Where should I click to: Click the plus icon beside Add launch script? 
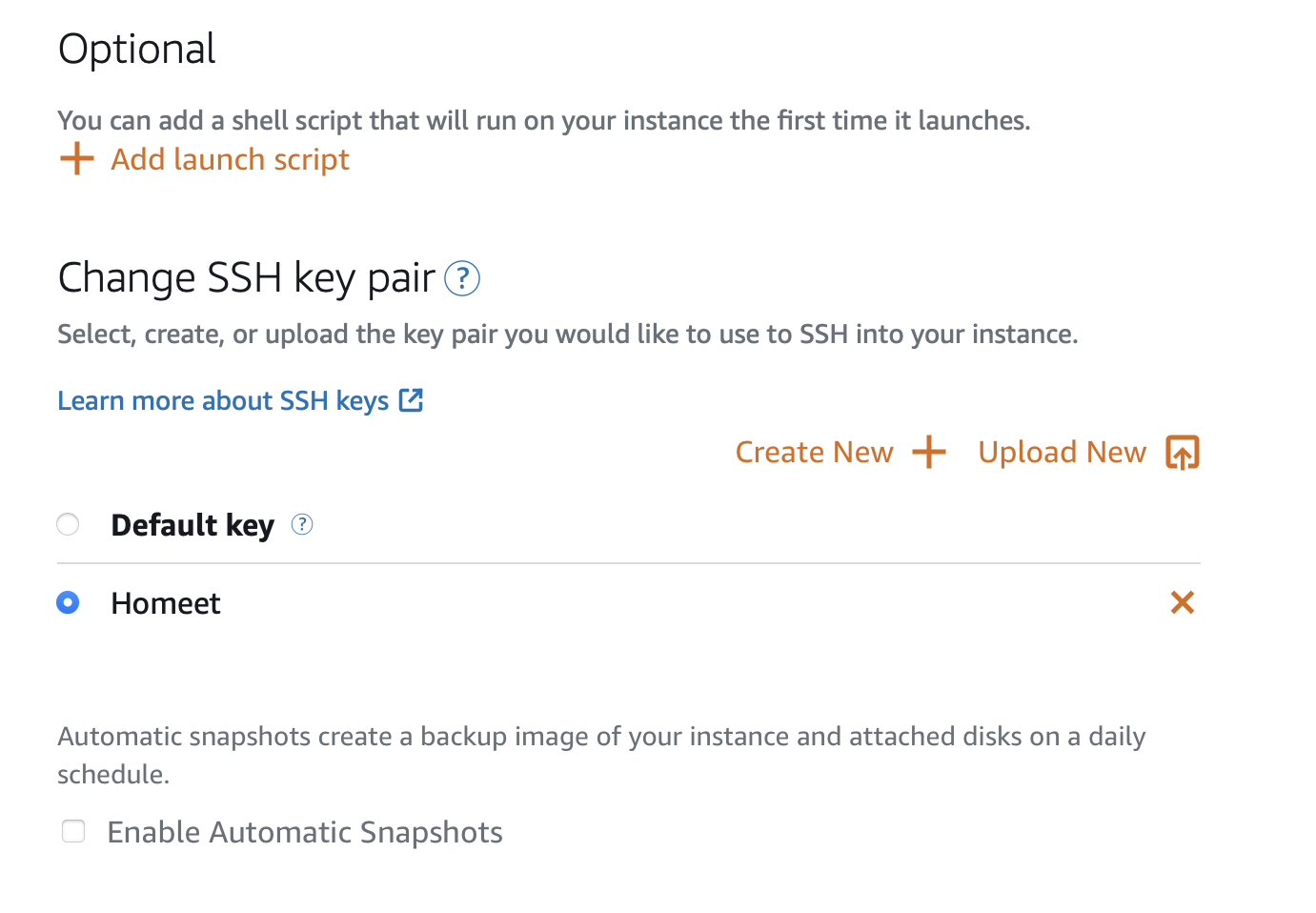coord(76,159)
